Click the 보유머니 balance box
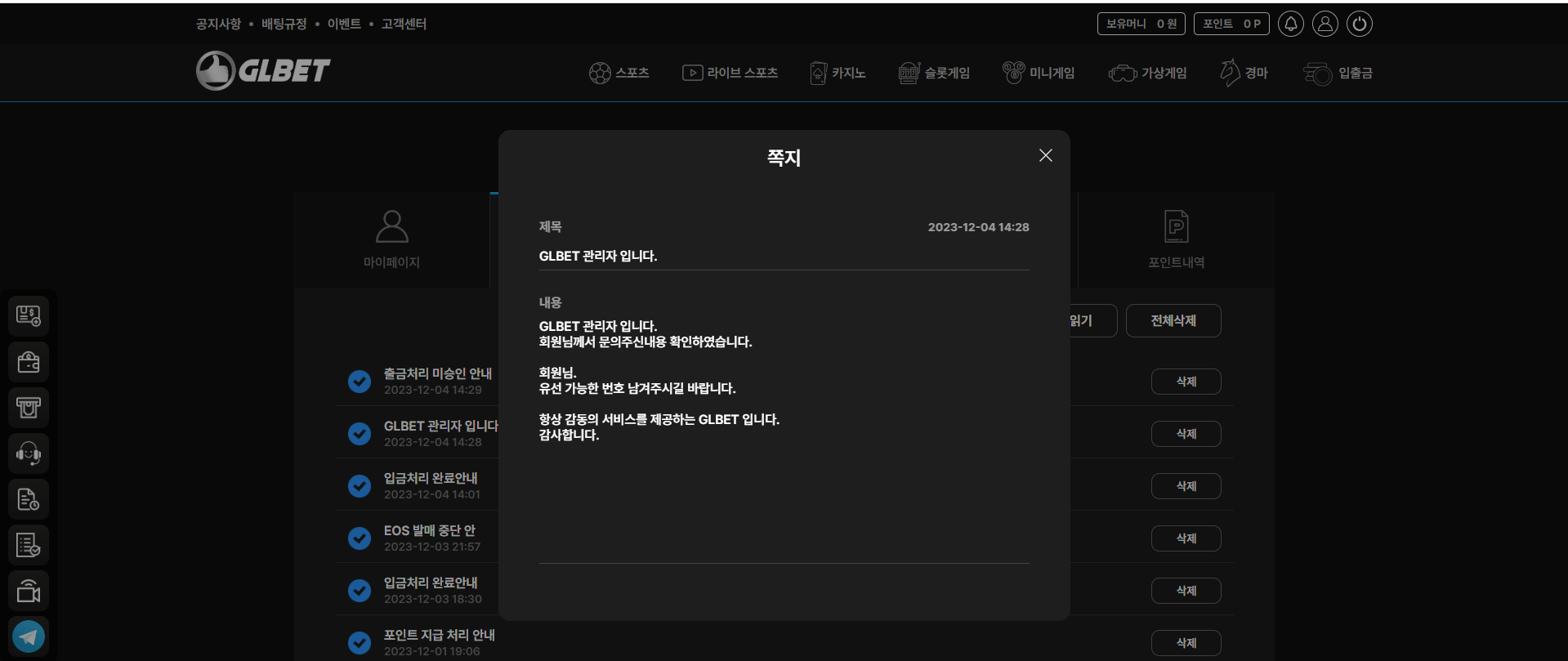 pos(1141,24)
